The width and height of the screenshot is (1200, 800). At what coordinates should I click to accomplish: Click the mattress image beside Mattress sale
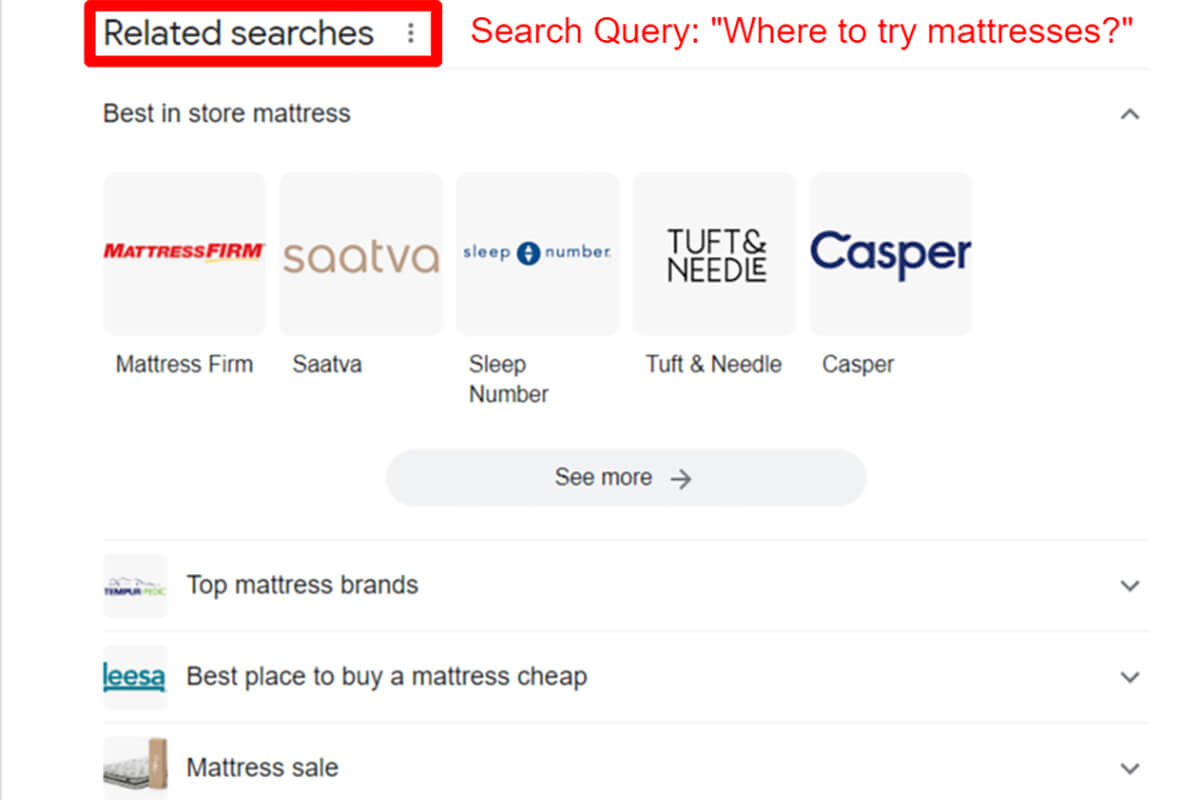click(135, 767)
